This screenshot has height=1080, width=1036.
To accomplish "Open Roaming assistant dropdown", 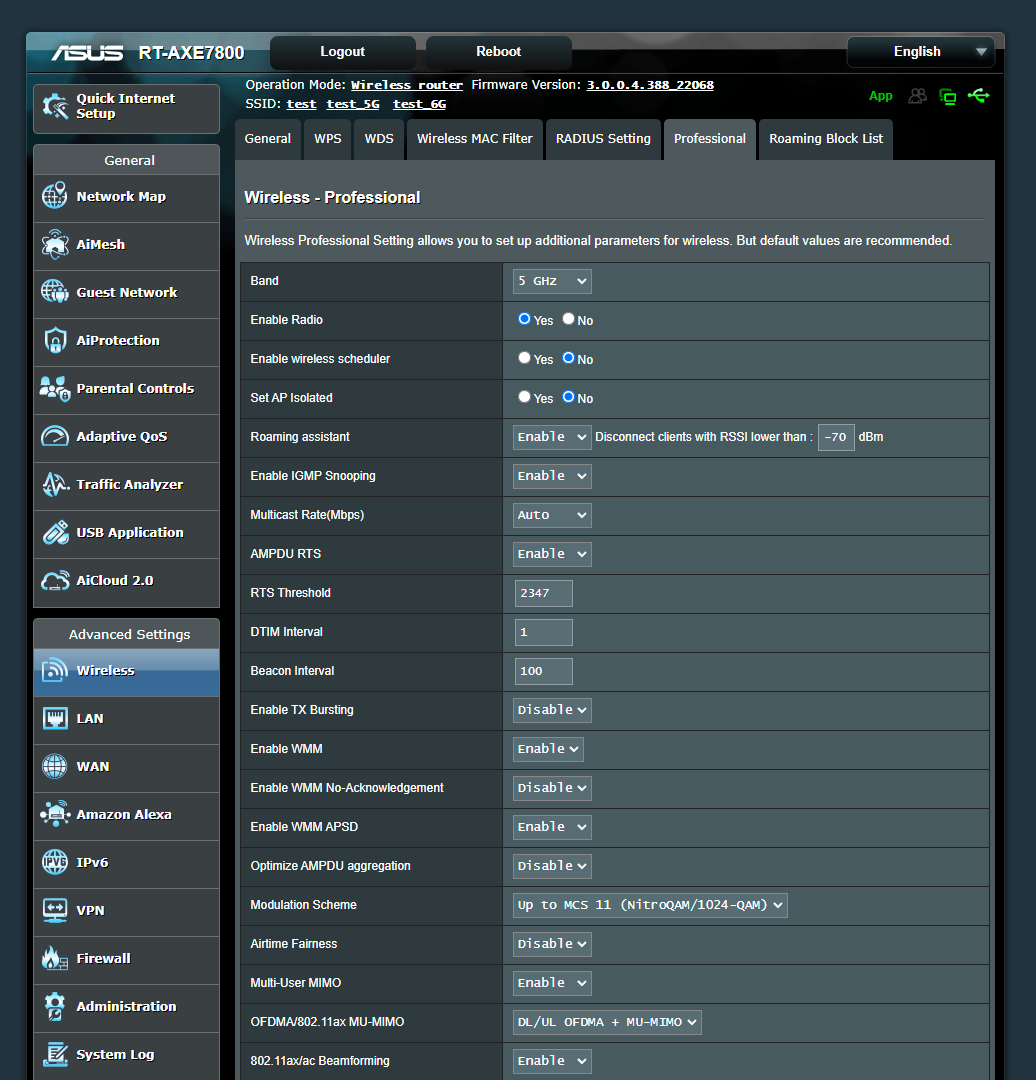I will 552,437.
